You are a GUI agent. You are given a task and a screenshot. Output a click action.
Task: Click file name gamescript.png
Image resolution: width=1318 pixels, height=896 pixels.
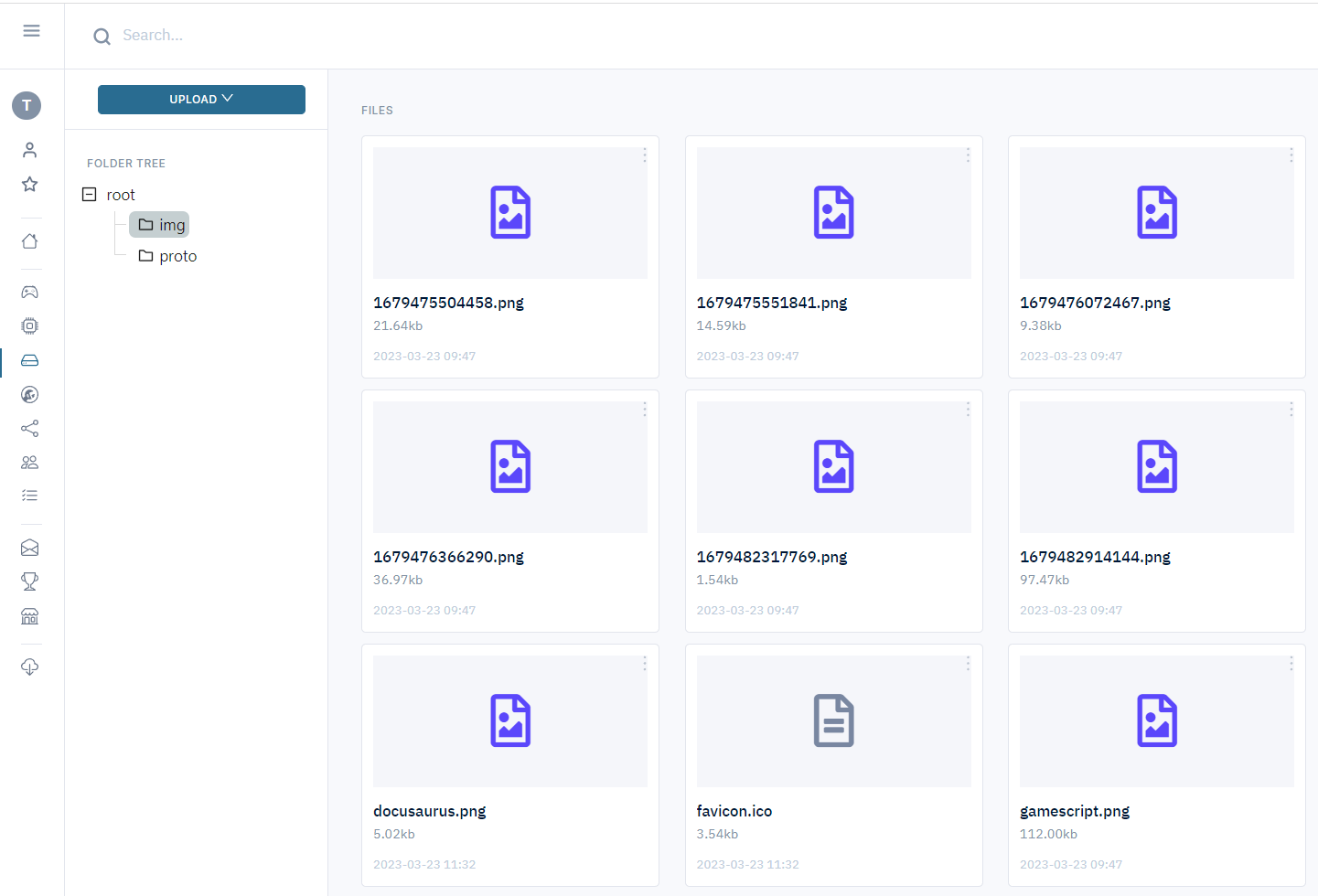[1075, 811]
